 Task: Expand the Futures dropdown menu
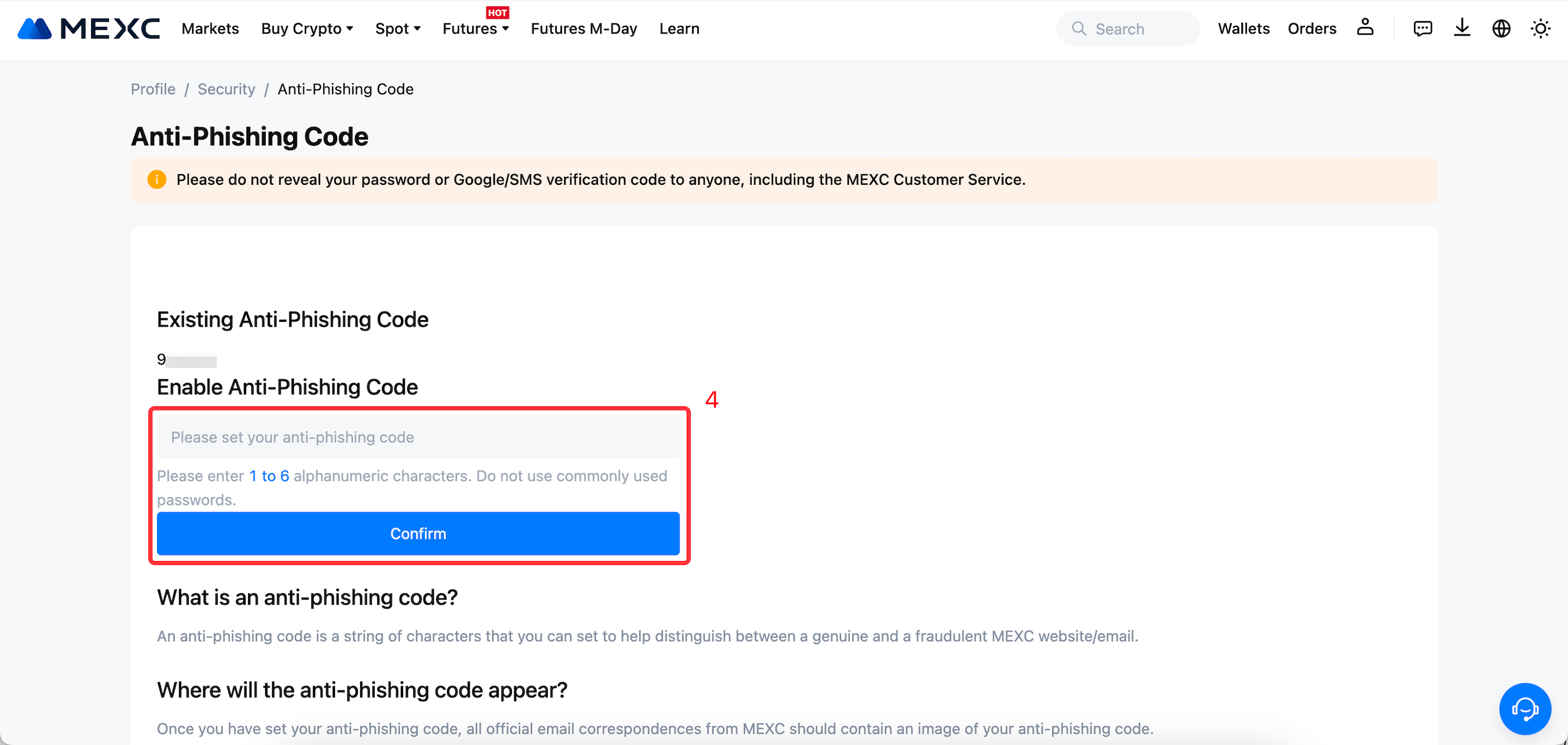[475, 28]
